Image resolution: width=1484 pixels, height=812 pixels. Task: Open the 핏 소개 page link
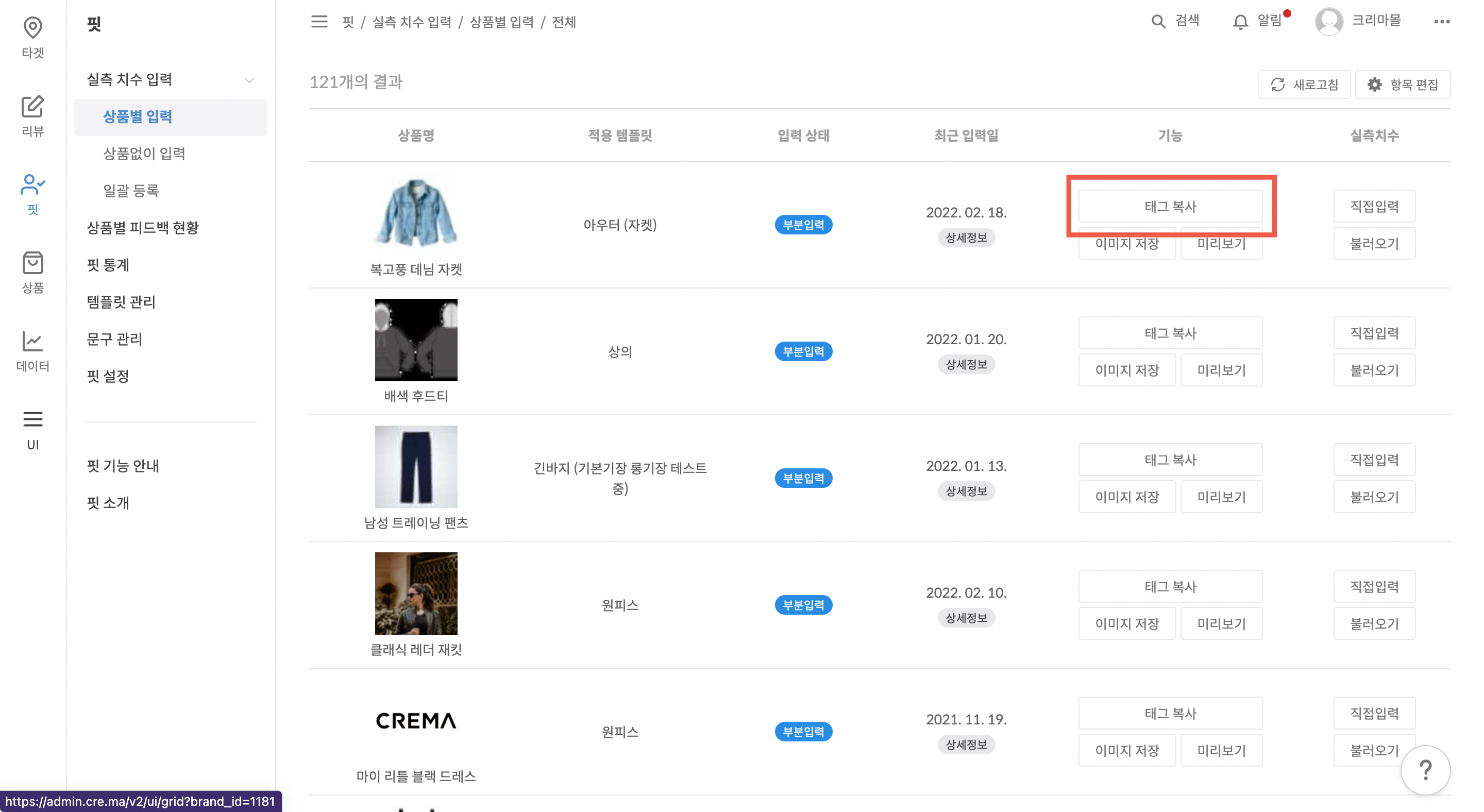[107, 503]
